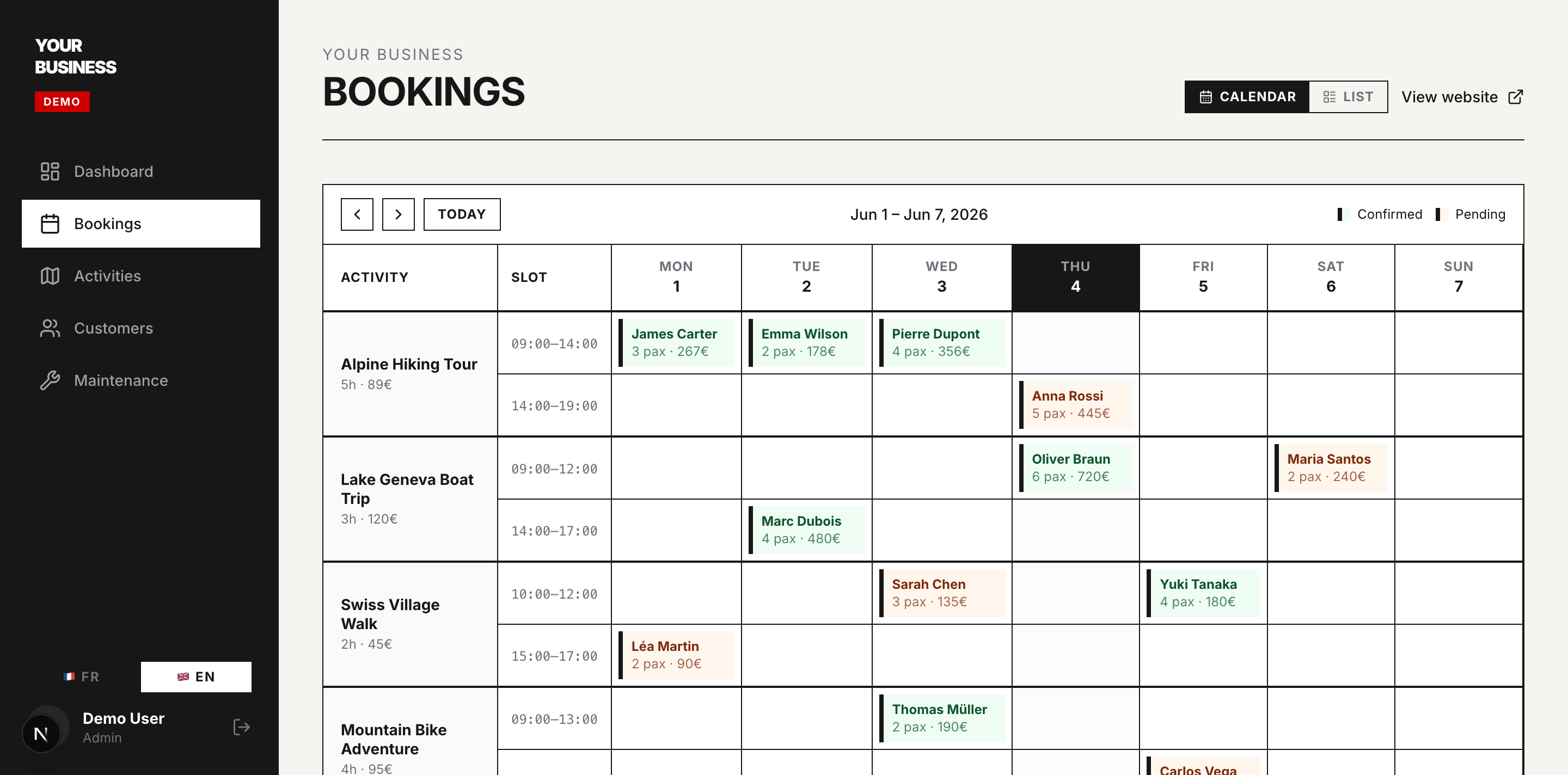The width and height of the screenshot is (1568, 775).
Task: Click the Jun 1 – Jun 7, 2026 date range
Action: 919,215
